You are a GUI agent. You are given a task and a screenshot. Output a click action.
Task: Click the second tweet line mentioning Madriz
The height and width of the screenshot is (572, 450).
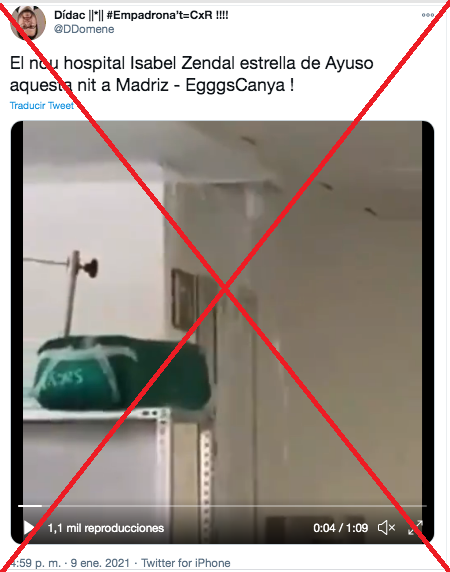(x=152, y=85)
